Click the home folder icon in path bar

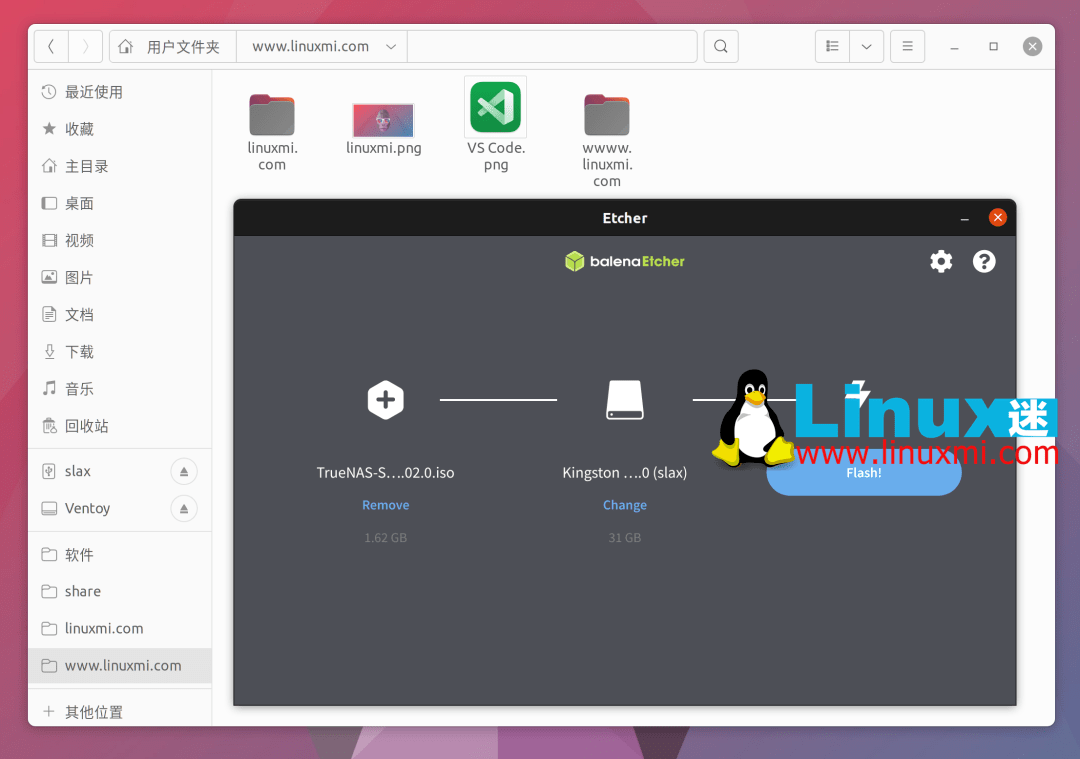(125, 46)
